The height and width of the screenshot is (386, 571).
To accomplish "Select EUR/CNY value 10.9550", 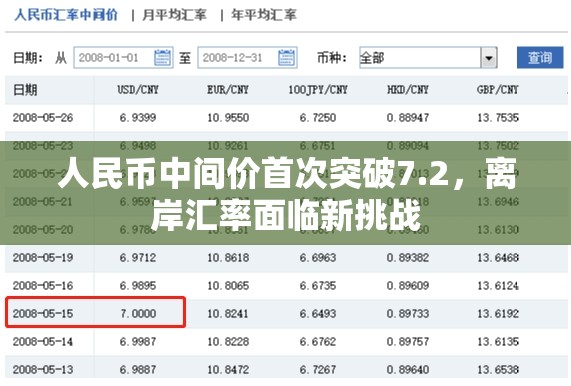I will pos(228,118).
